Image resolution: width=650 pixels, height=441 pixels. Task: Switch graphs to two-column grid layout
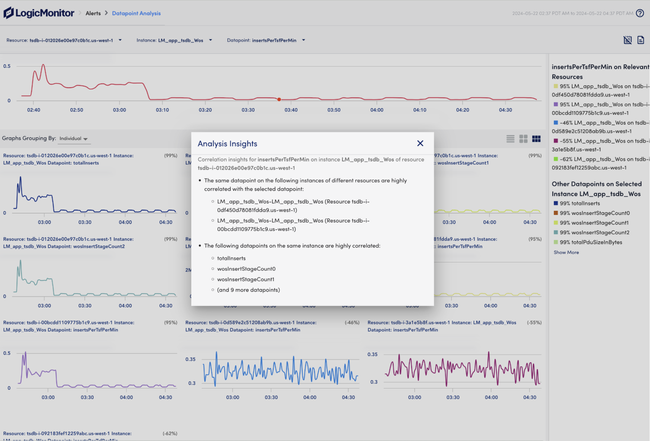click(523, 139)
